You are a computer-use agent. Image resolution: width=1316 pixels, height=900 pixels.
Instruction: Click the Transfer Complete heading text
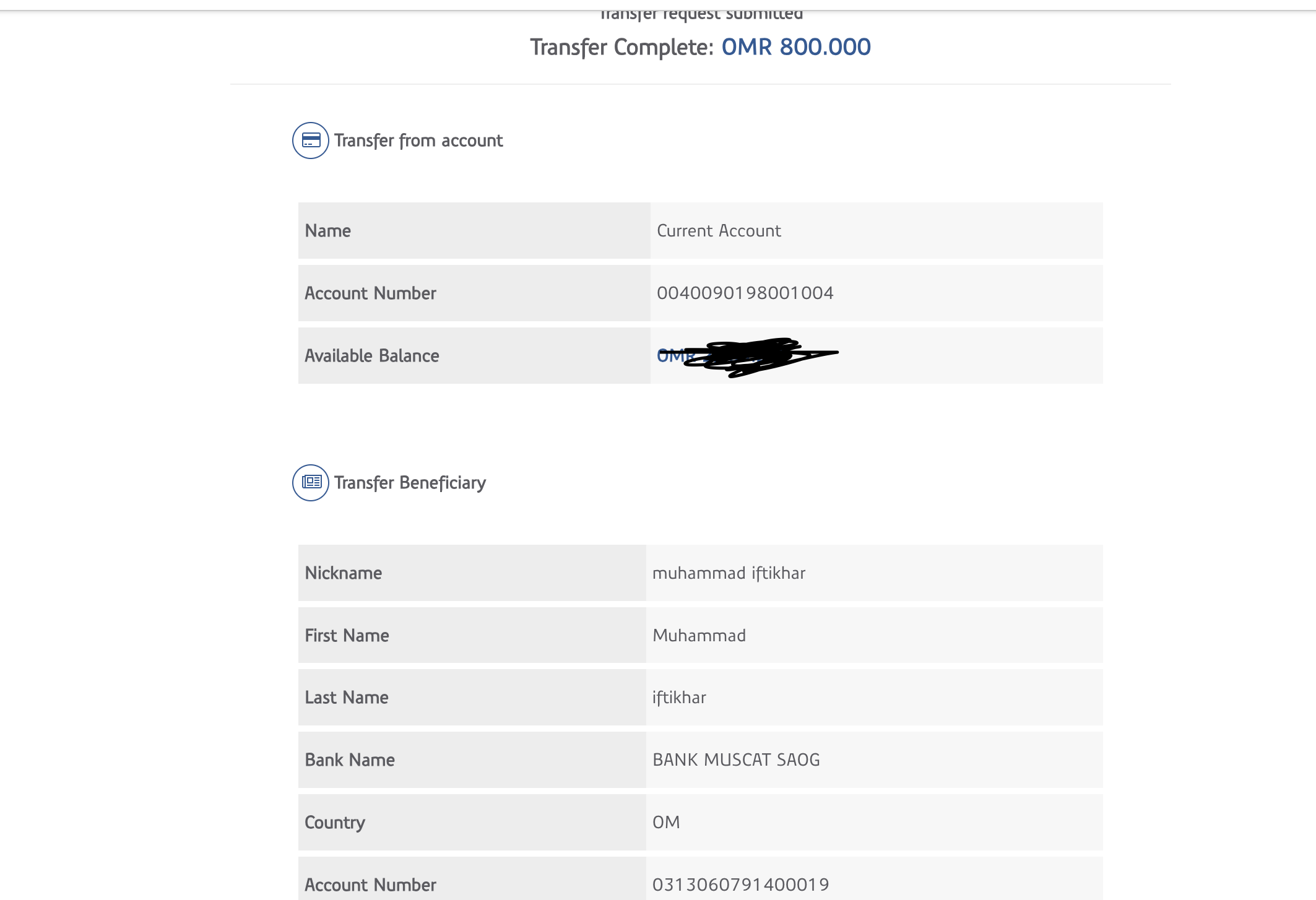click(621, 48)
